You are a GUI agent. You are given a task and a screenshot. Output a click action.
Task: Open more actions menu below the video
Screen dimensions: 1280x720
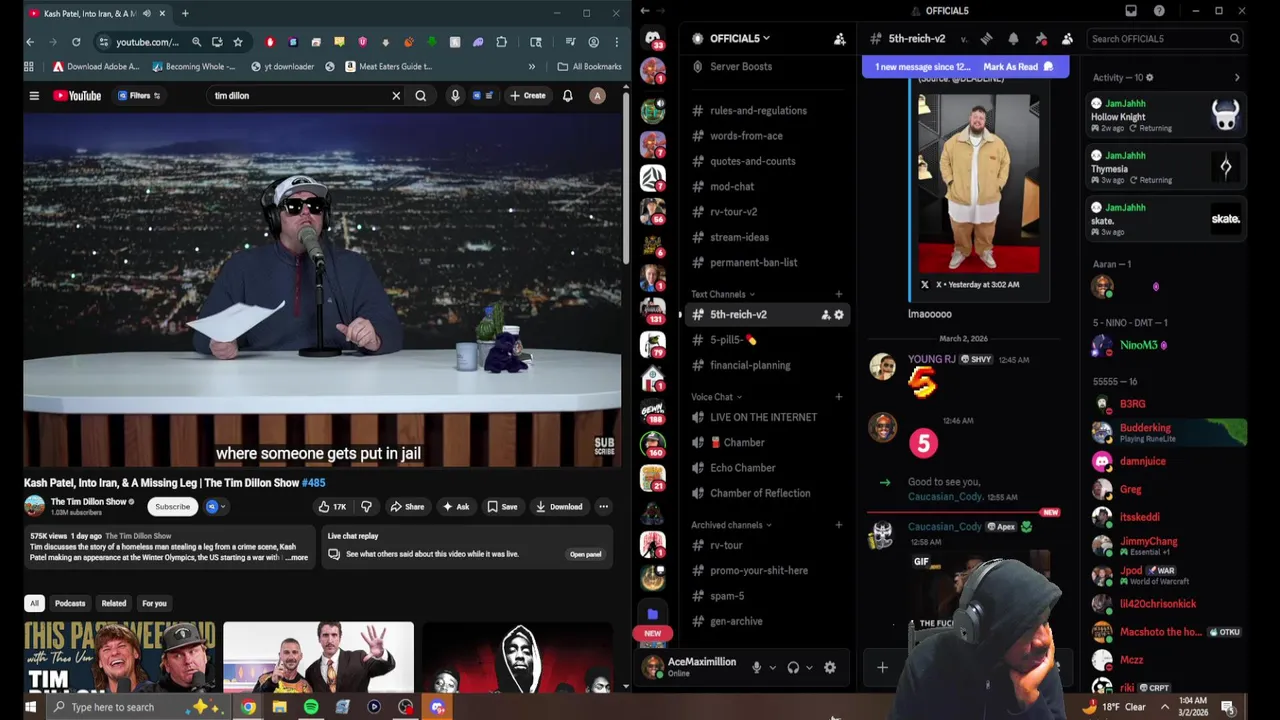[603, 507]
